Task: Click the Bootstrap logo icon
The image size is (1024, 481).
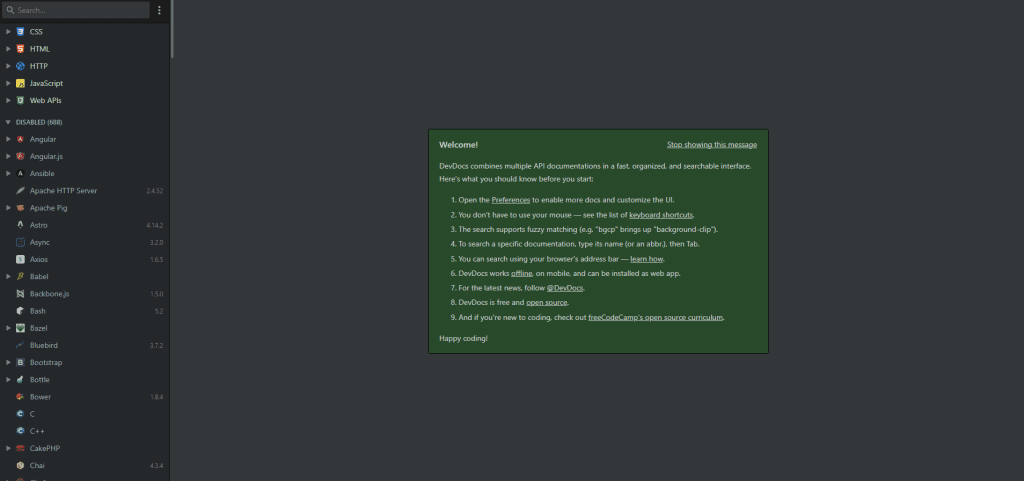Action: 20,362
